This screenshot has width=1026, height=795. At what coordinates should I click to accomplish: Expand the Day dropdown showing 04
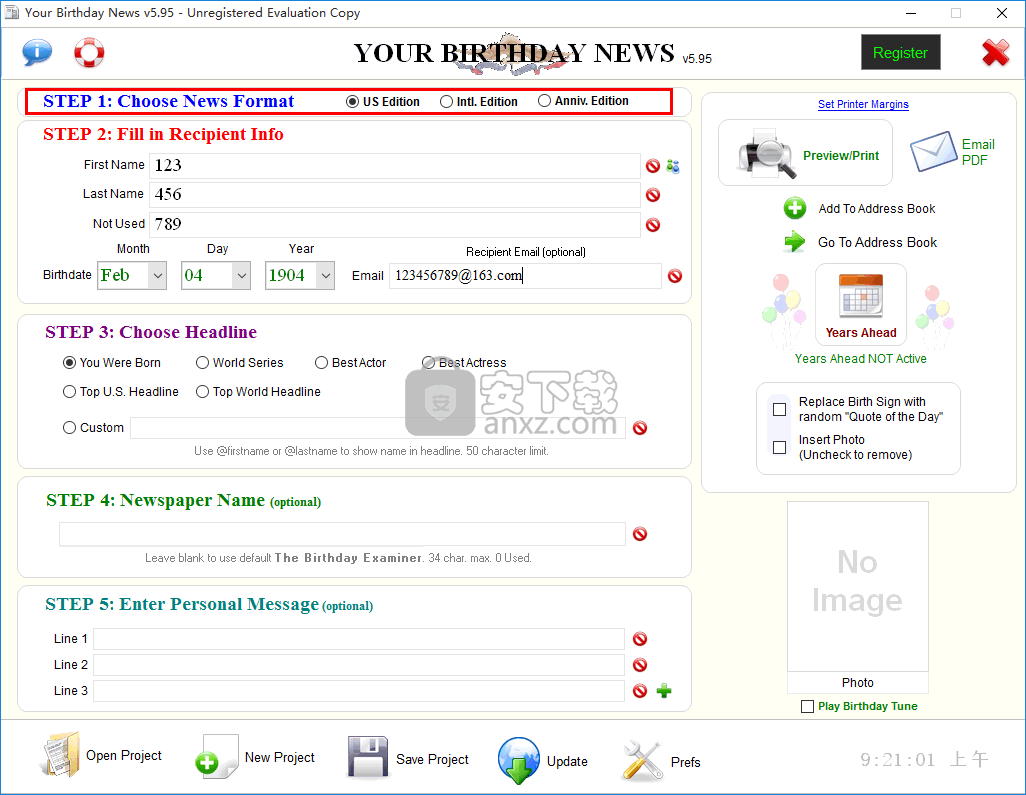(x=241, y=275)
